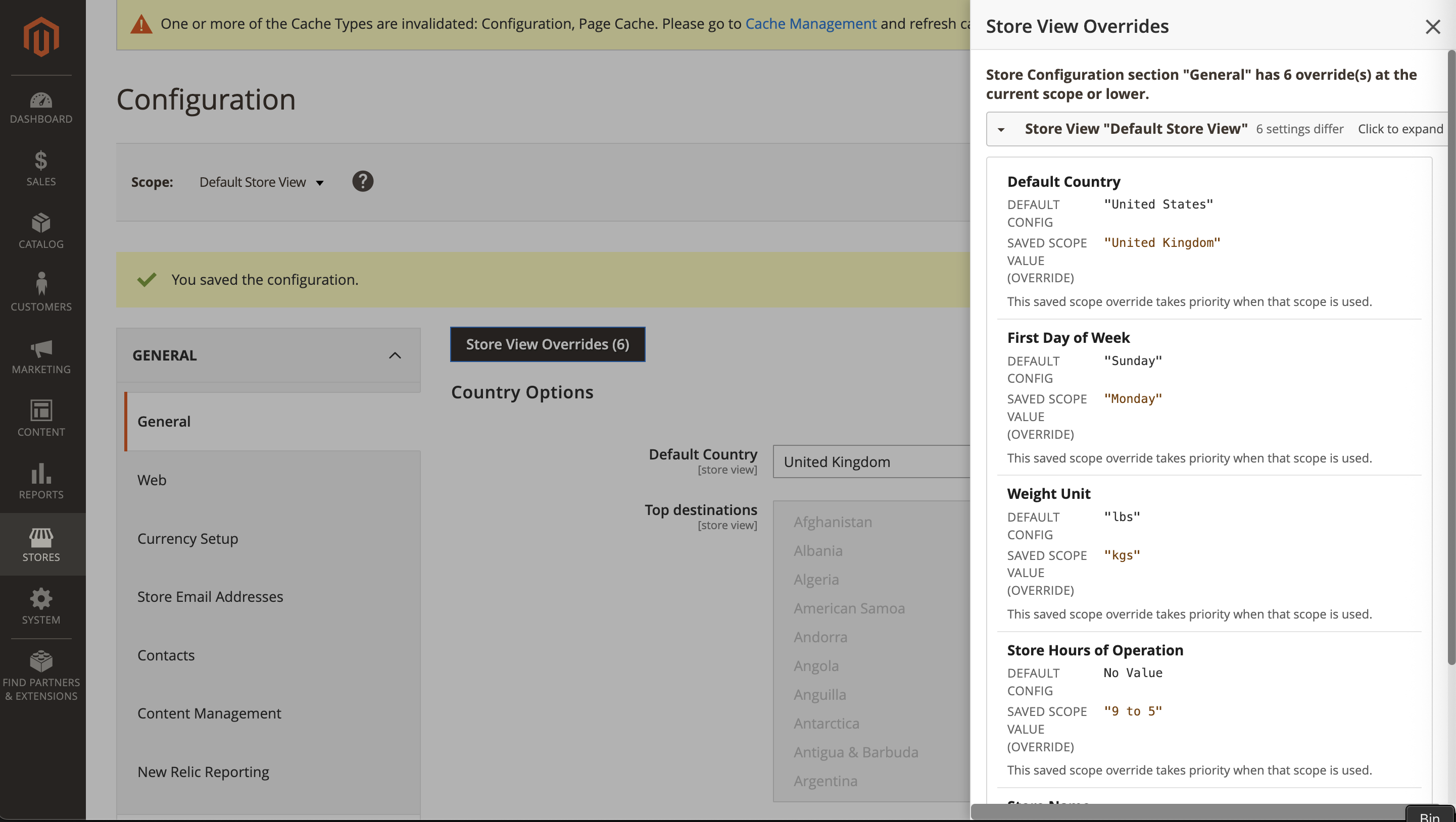The image size is (1456, 822).
Task: Click the "Monday" override value
Action: [1133, 398]
